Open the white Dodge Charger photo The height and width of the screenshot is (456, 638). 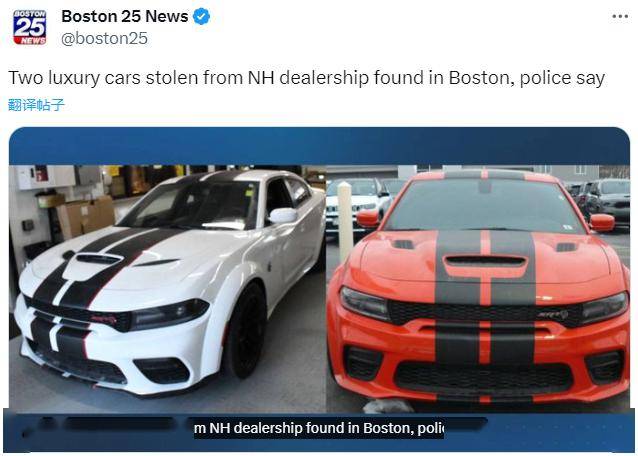[x=168, y=288]
